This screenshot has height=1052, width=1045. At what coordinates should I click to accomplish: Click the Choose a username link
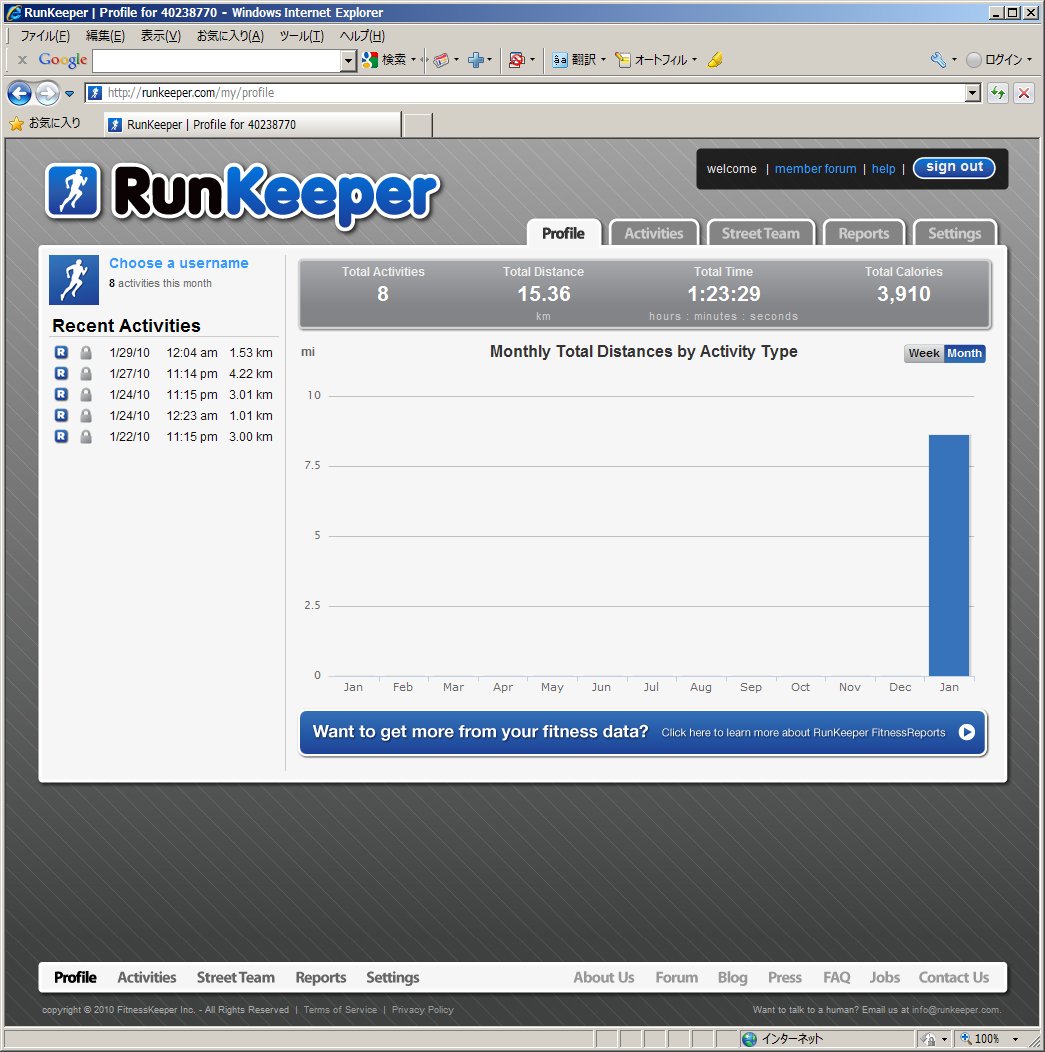coord(179,263)
